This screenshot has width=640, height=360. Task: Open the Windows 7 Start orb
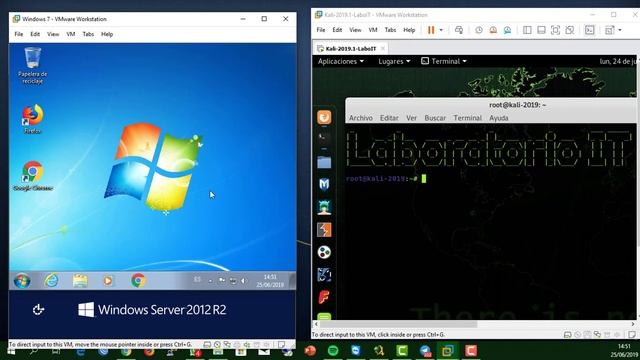(x=22, y=281)
